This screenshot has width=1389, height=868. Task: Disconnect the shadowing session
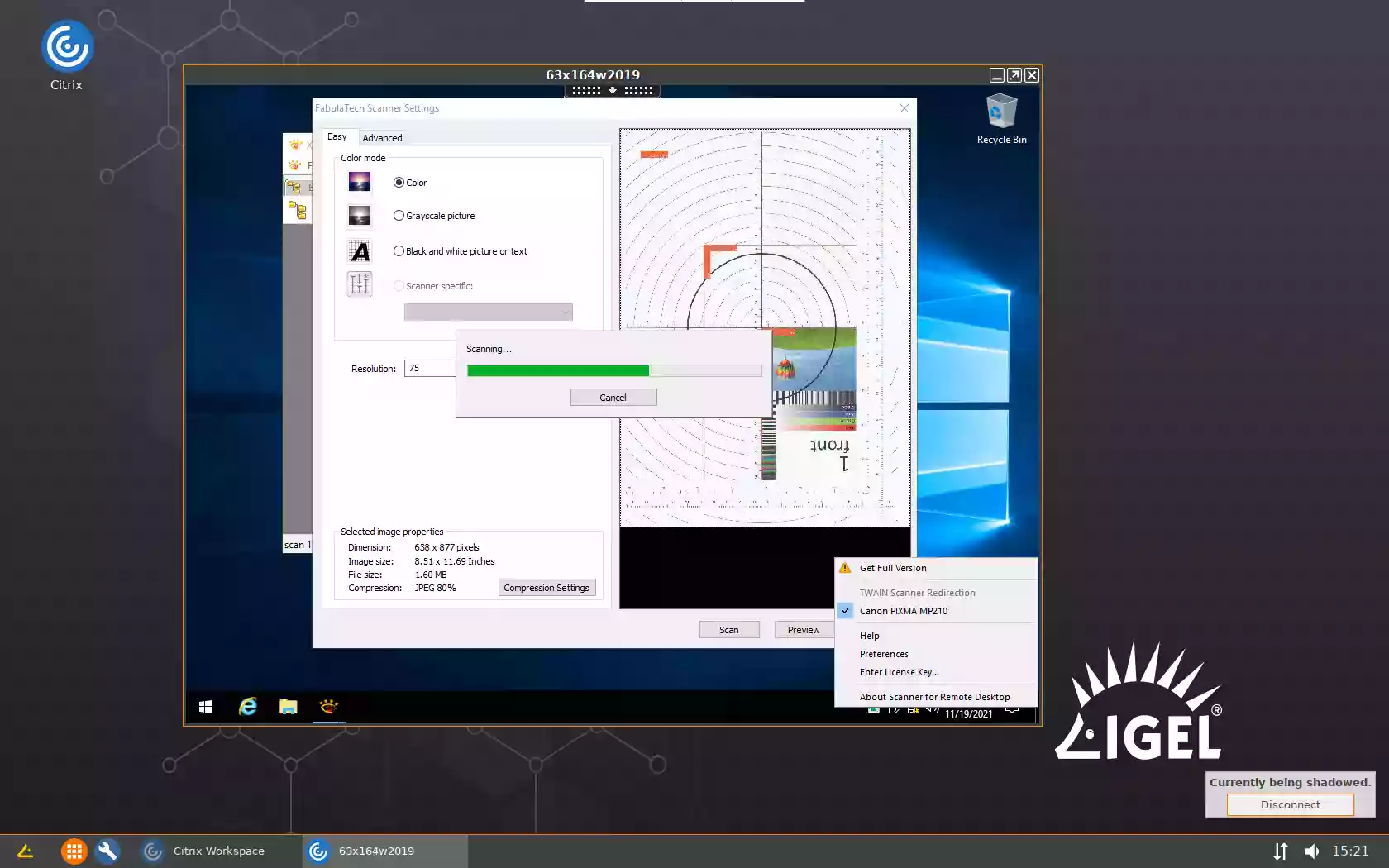[1290, 804]
